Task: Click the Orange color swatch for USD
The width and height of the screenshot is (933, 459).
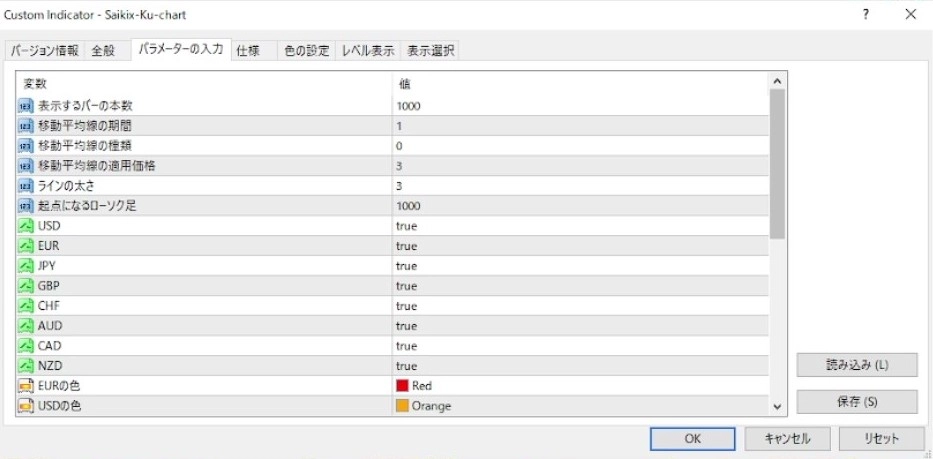Action: 403,406
